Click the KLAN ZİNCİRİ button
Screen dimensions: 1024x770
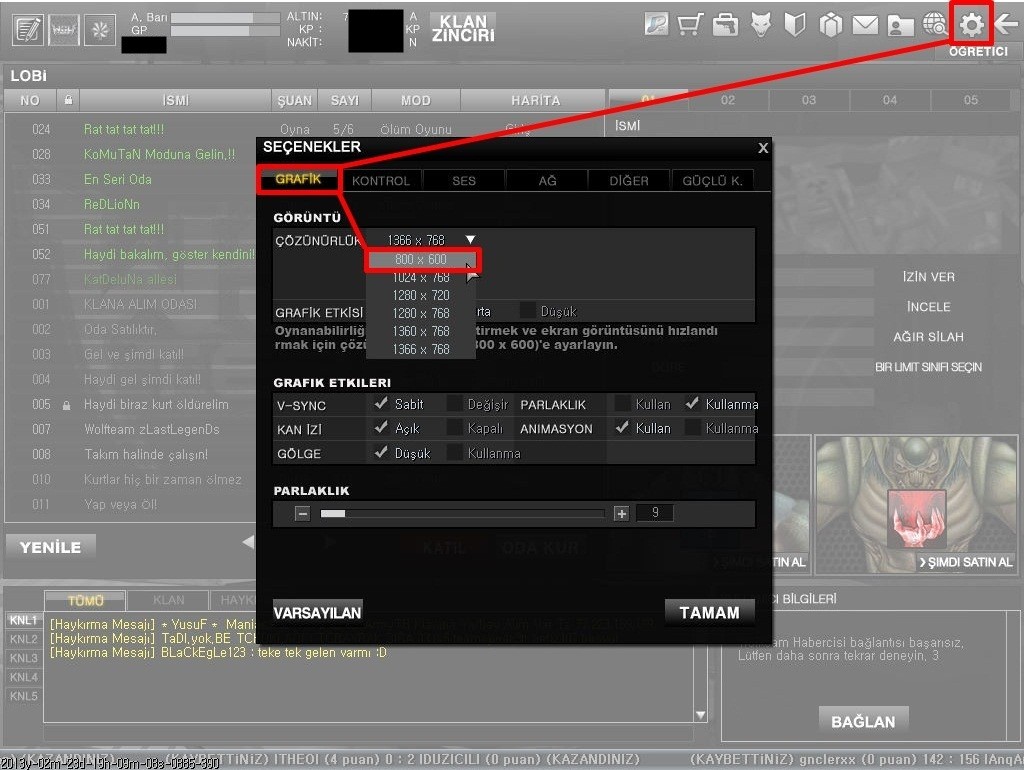[x=462, y=29]
